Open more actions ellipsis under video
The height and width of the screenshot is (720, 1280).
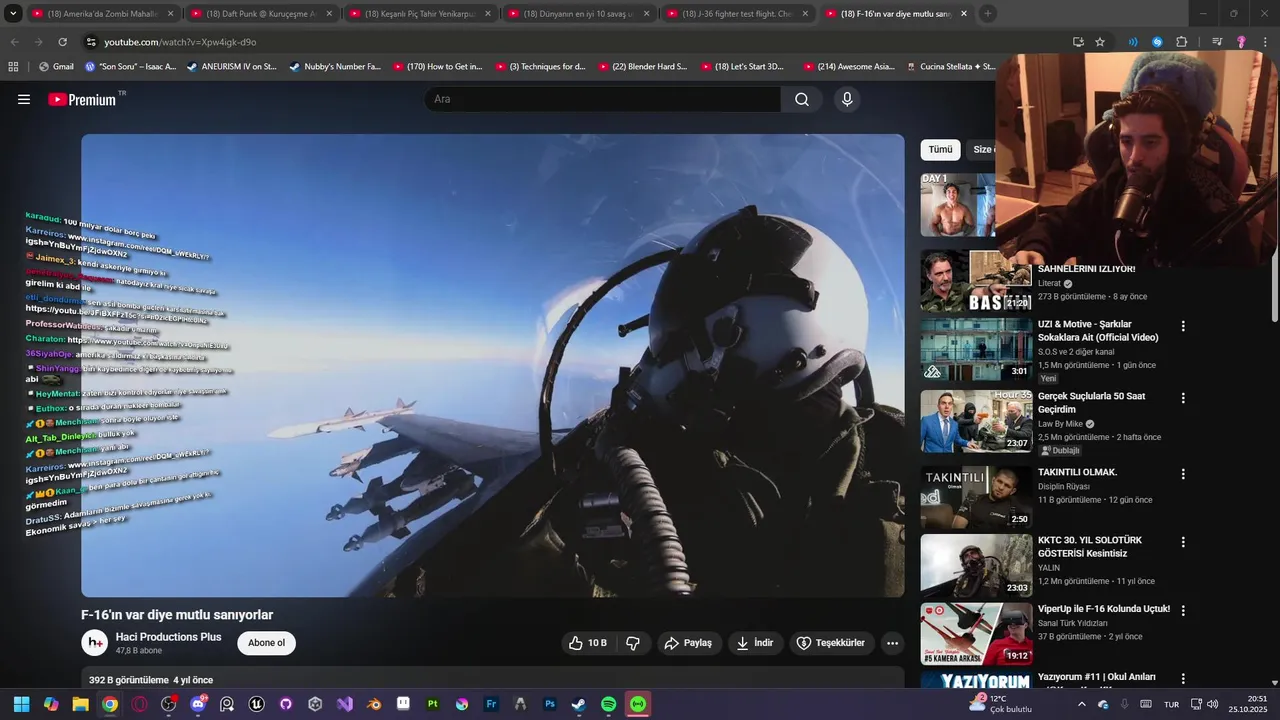[892, 643]
